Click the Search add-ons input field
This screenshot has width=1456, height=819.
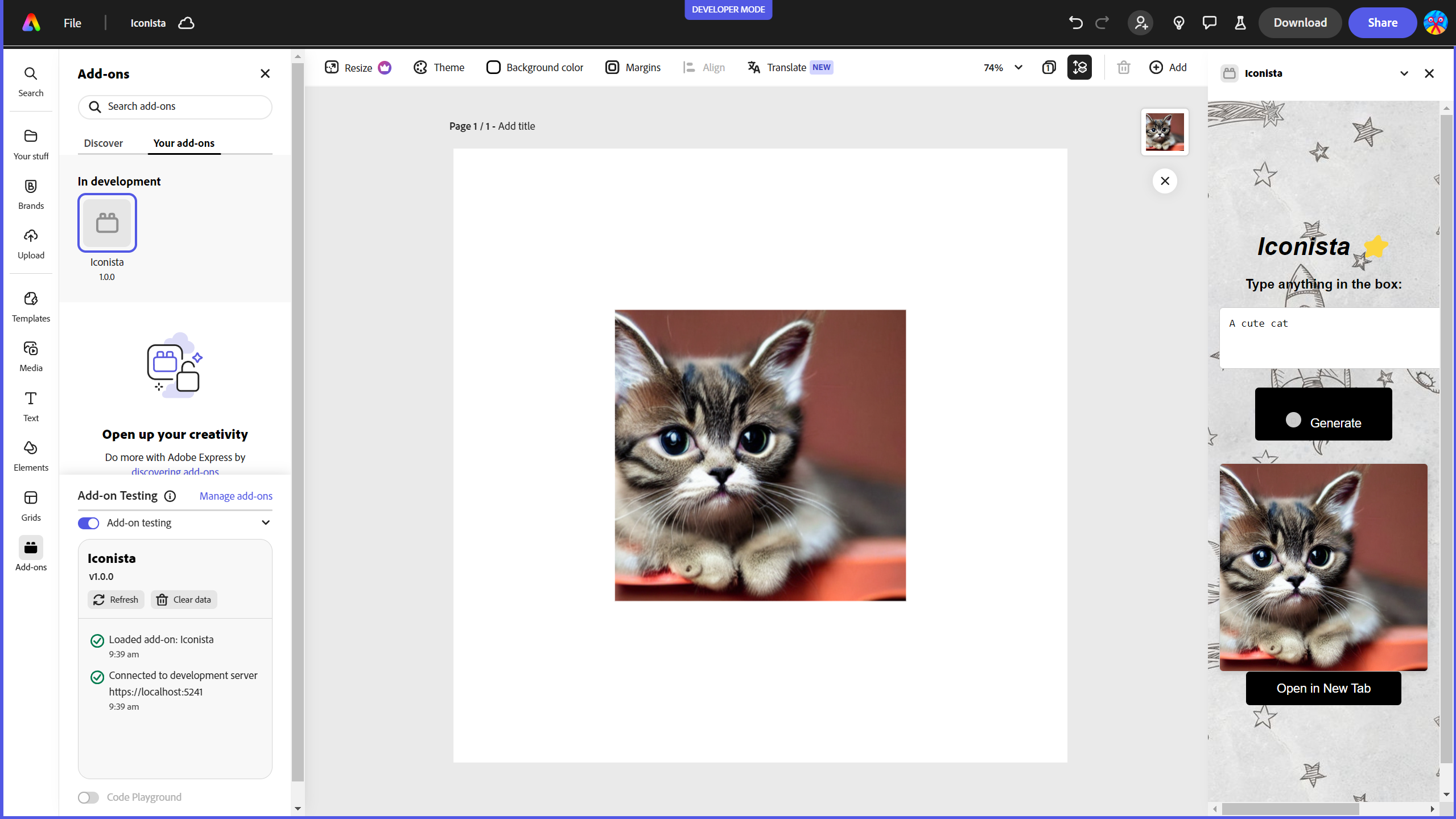175,106
